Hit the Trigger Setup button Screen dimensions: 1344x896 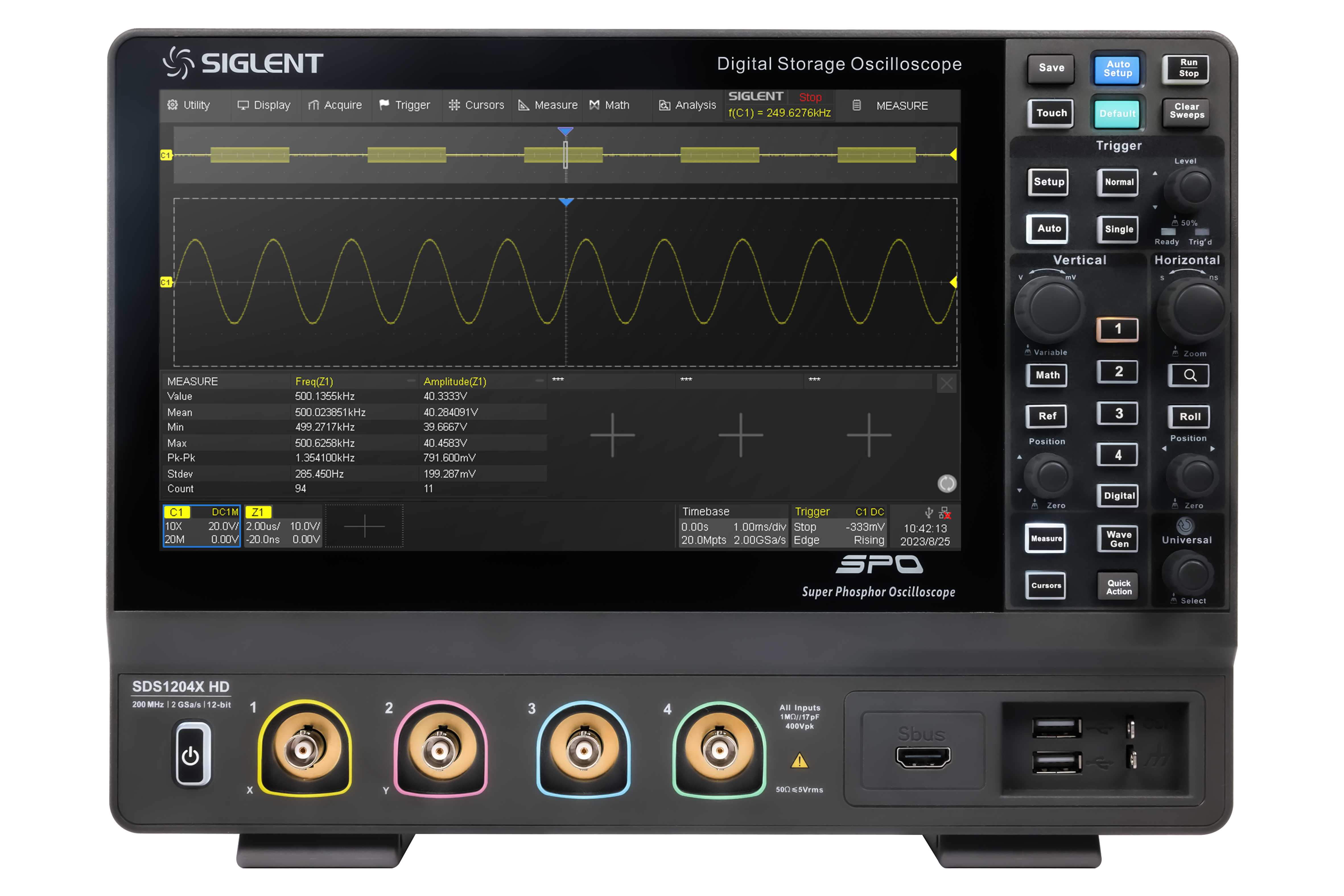[1049, 182]
